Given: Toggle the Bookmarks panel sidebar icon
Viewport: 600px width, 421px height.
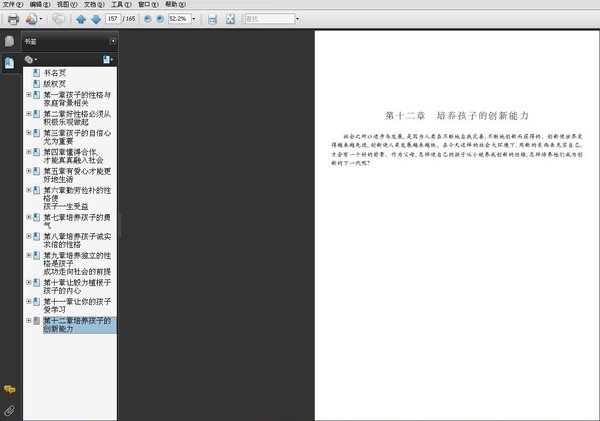Looking at the screenshot, I should [10, 63].
